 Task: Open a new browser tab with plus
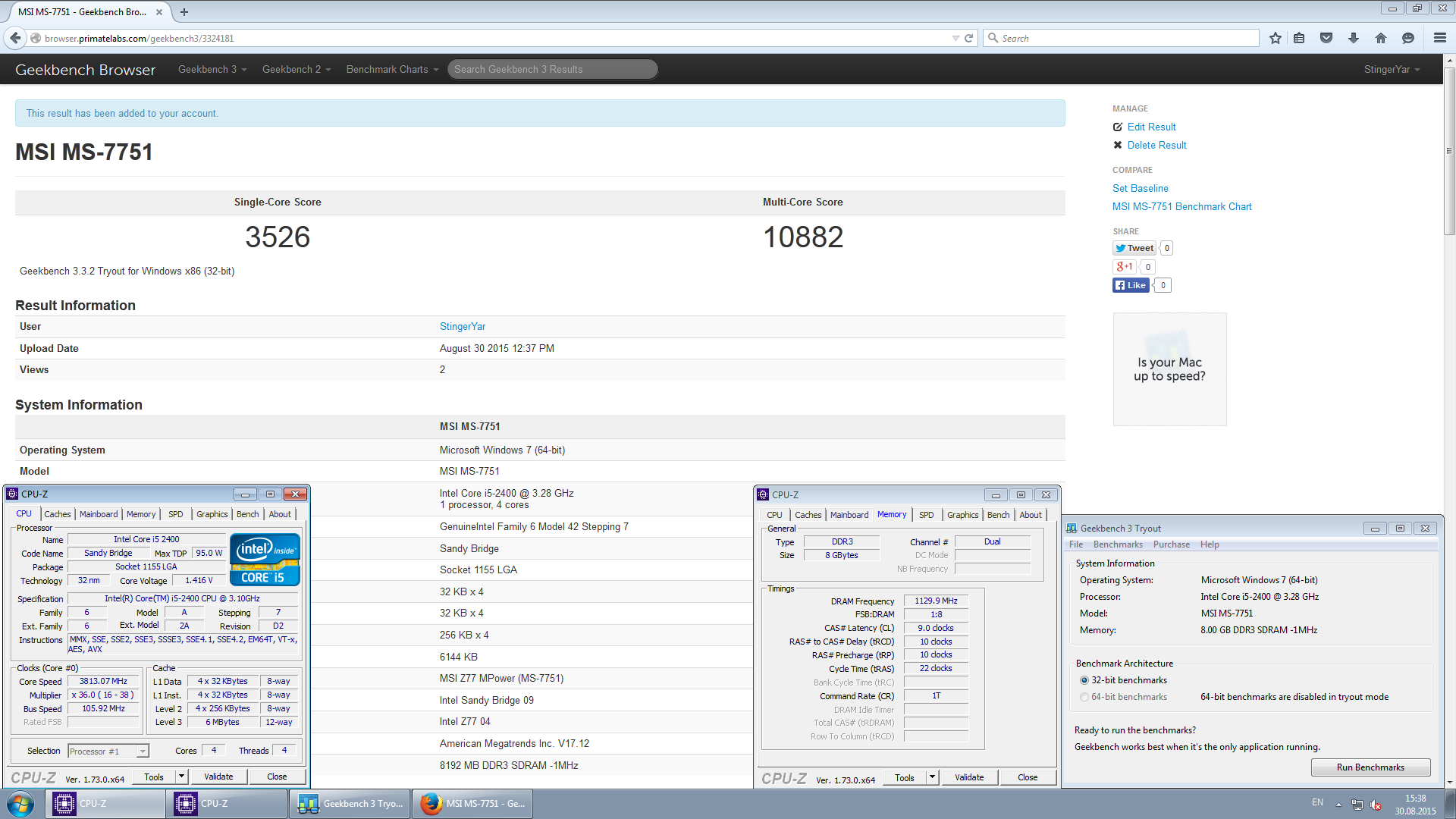pyautogui.click(x=184, y=12)
